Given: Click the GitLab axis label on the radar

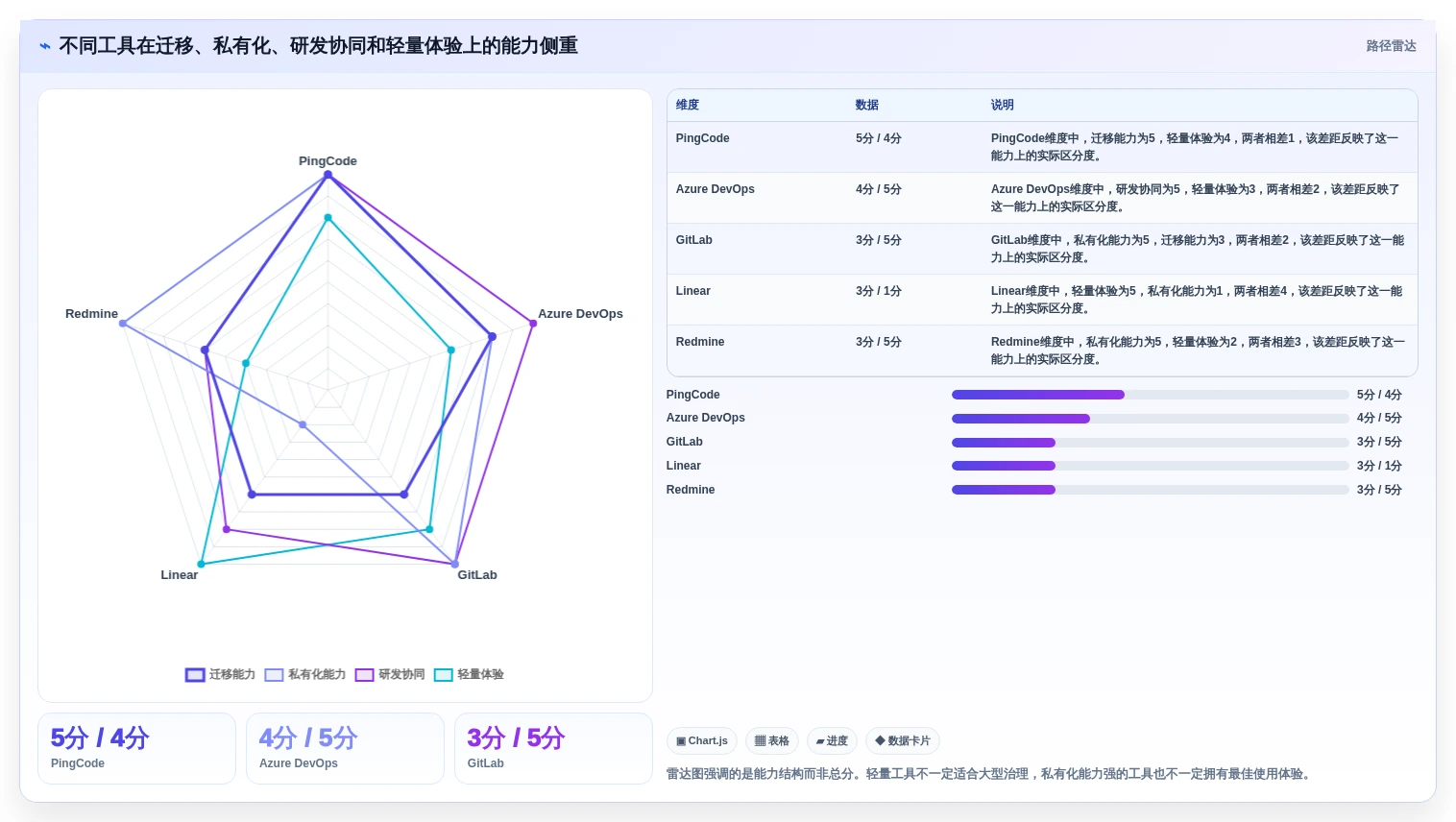Looking at the screenshot, I should [477, 575].
